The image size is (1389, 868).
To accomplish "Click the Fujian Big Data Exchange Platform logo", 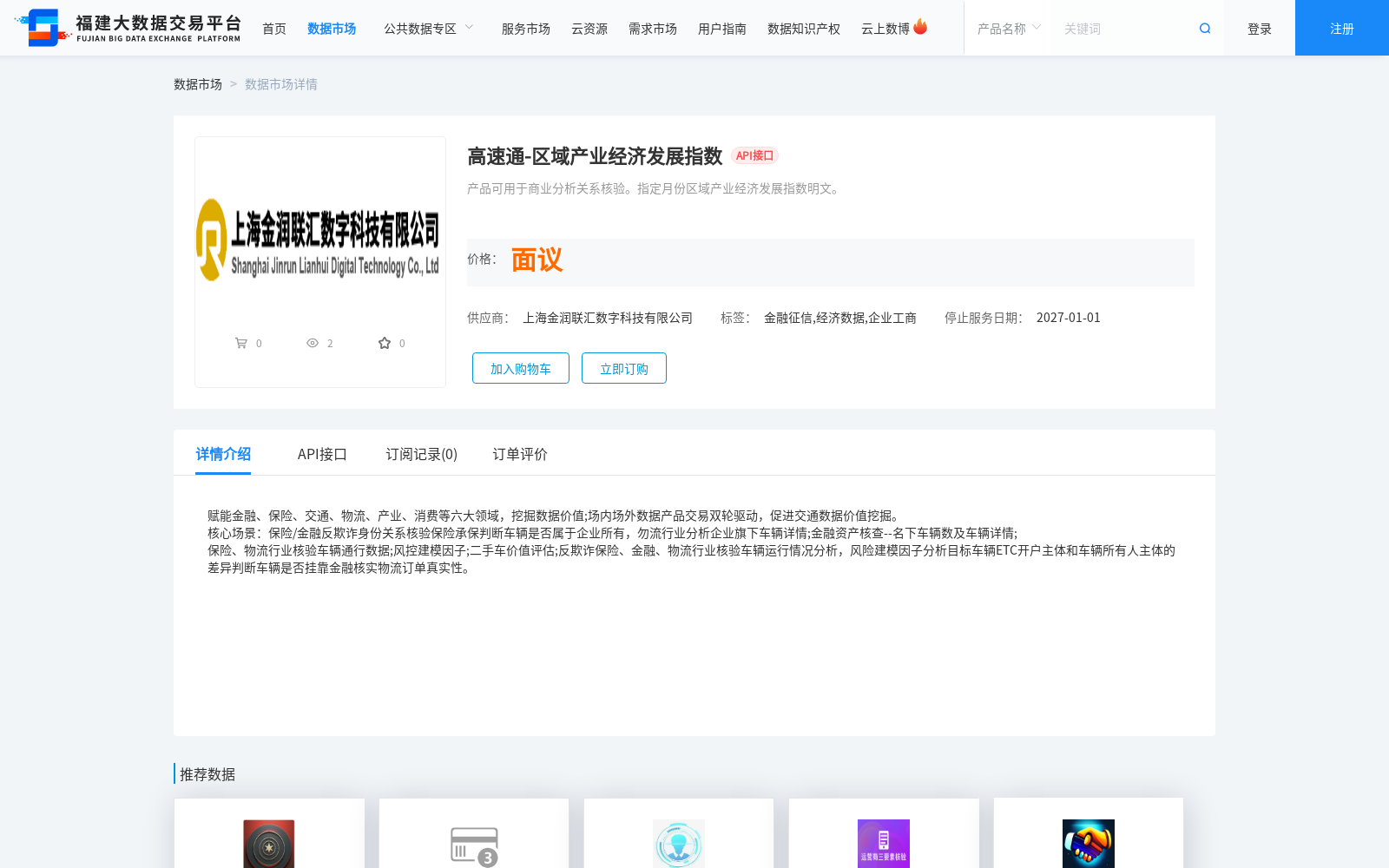I will (x=128, y=28).
